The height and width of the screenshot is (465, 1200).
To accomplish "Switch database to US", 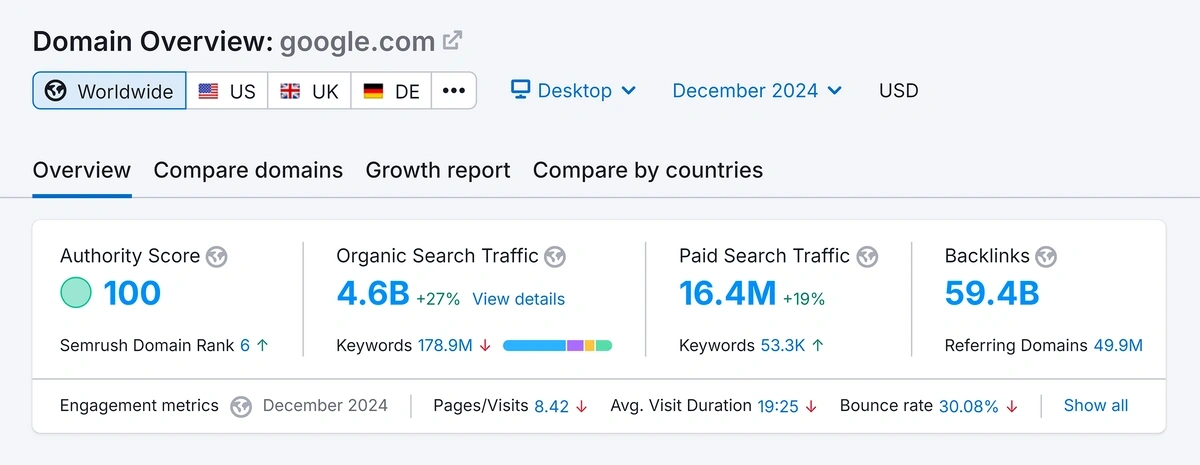I will pos(227,90).
